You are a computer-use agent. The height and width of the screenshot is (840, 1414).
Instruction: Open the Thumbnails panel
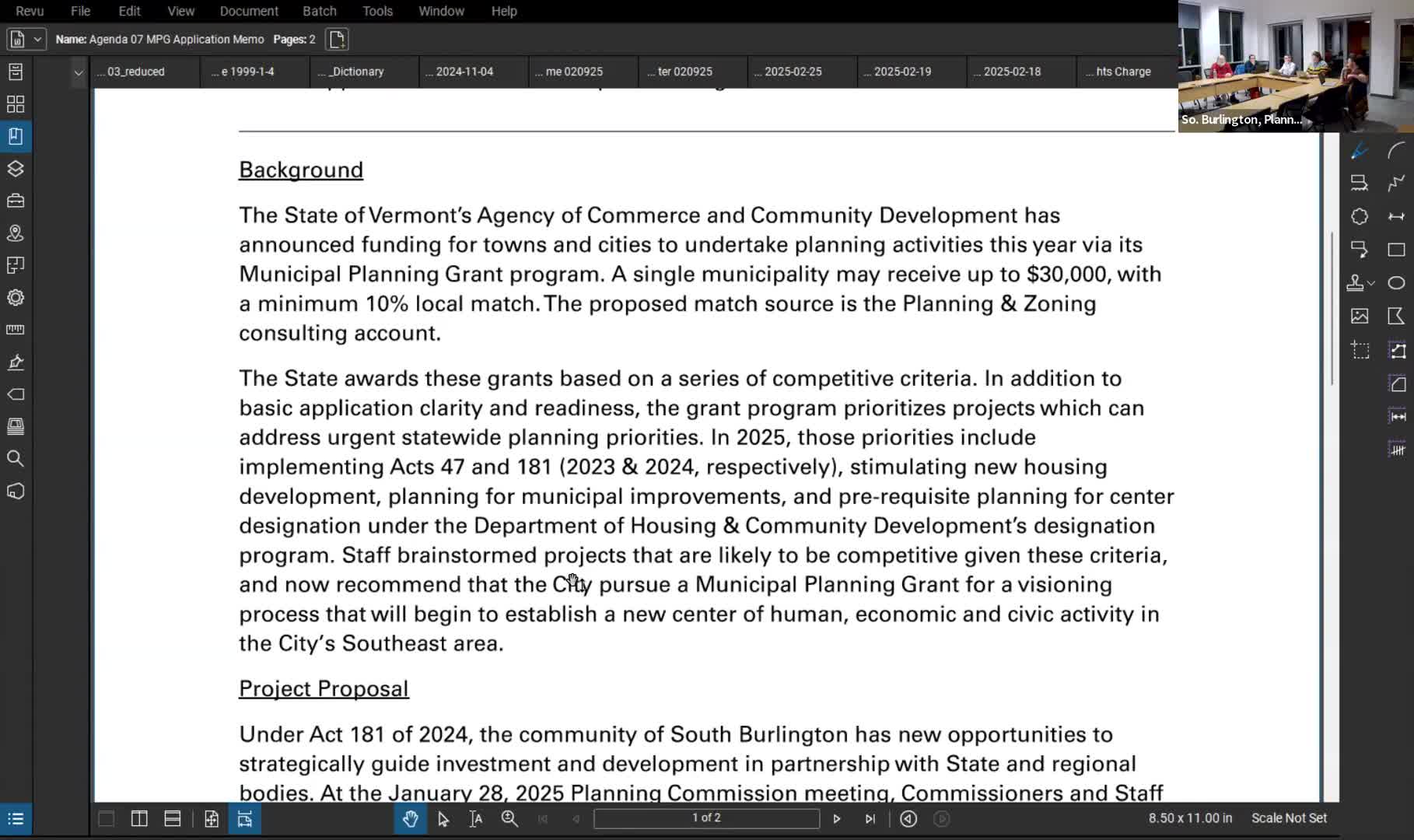[16, 104]
